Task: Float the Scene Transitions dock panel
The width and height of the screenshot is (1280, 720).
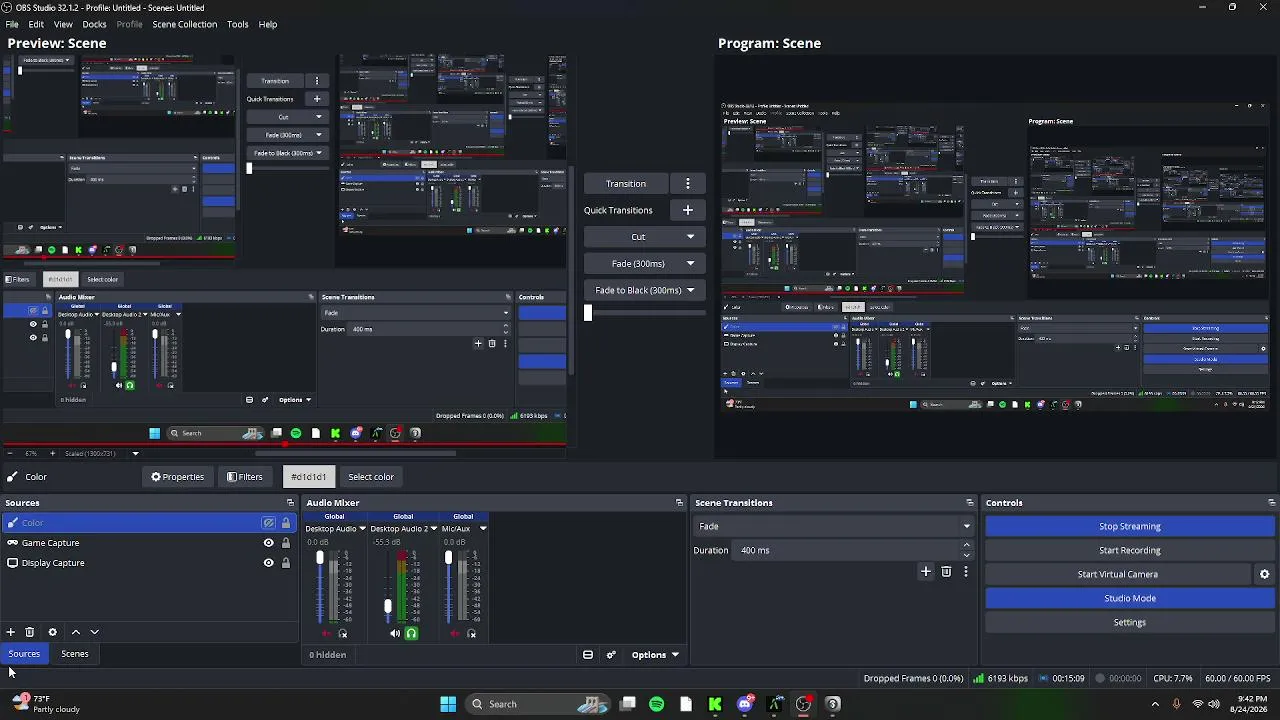Action: [x=969, y=503]
